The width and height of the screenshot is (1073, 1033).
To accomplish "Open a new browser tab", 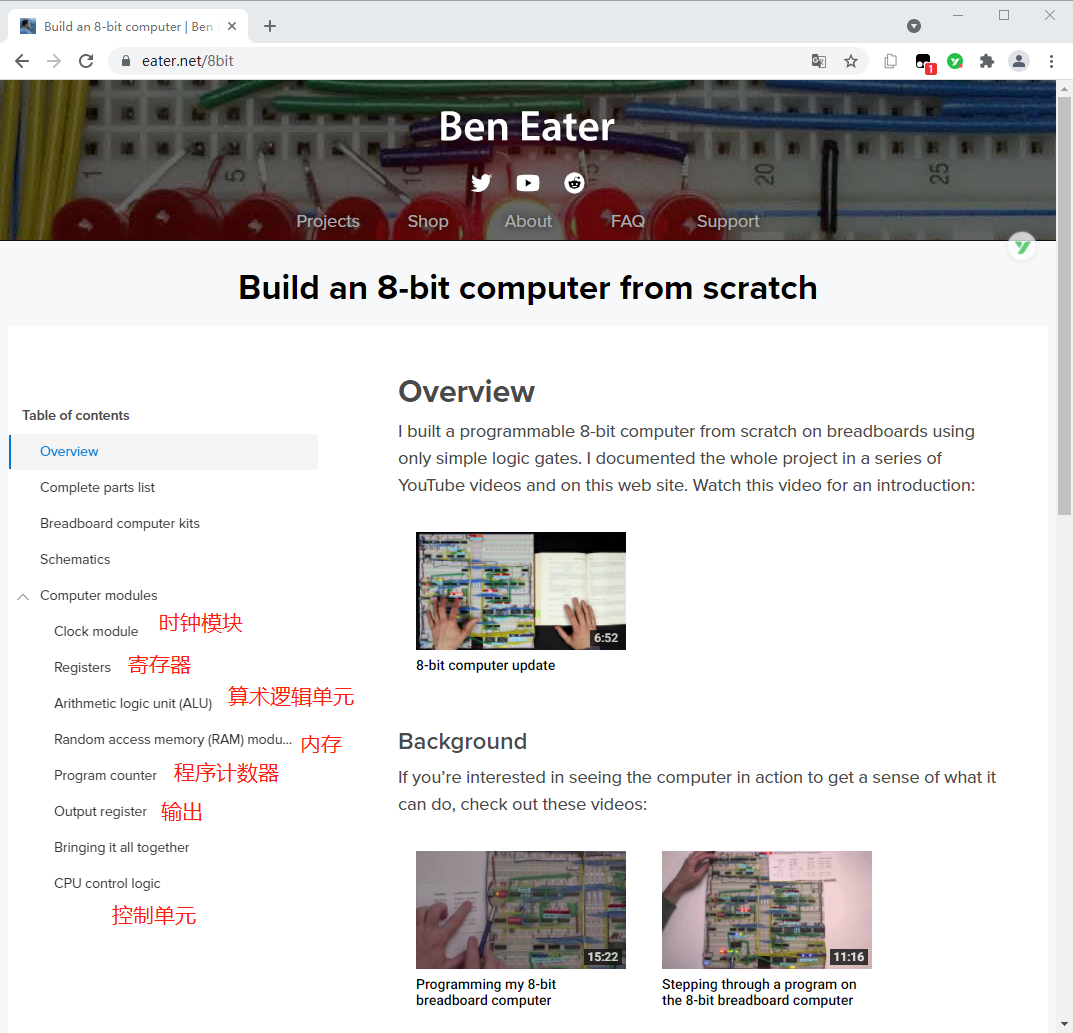I will 270,26.
